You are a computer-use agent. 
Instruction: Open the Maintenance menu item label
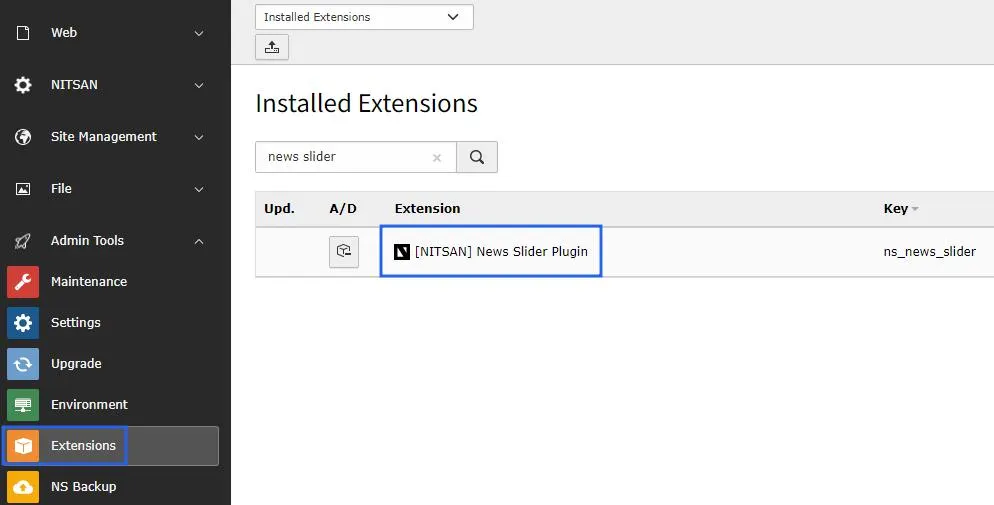click(89, 282)
